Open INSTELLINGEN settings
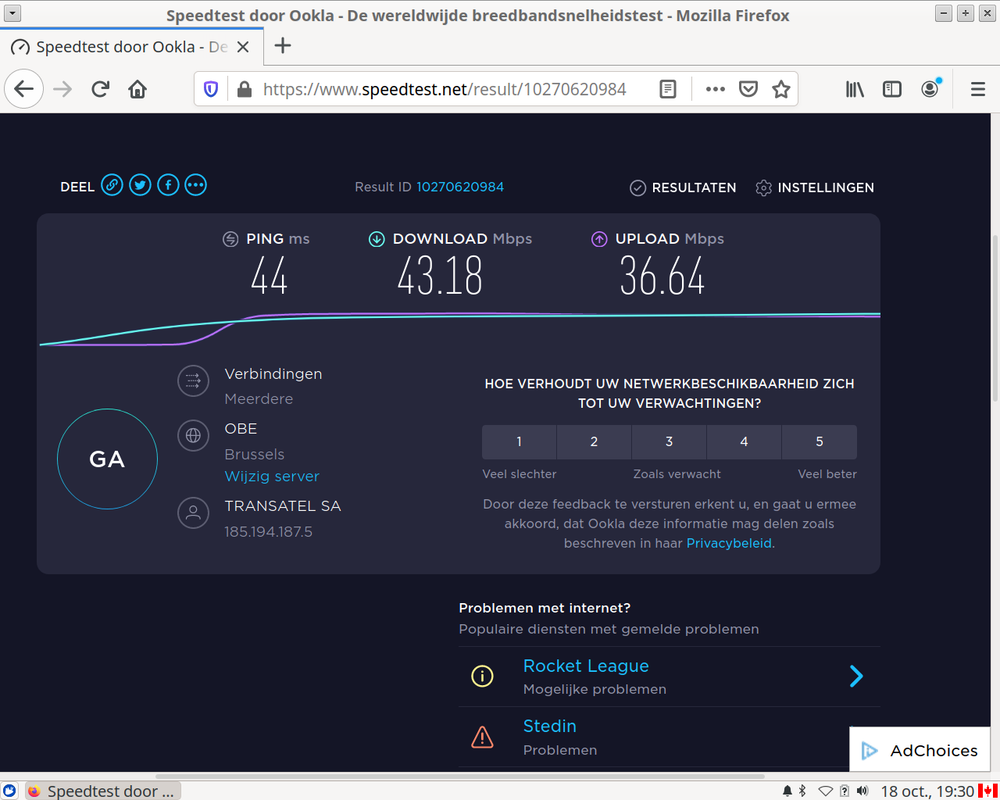This screenshot has width=1000, height=800. tap(814, 188)
